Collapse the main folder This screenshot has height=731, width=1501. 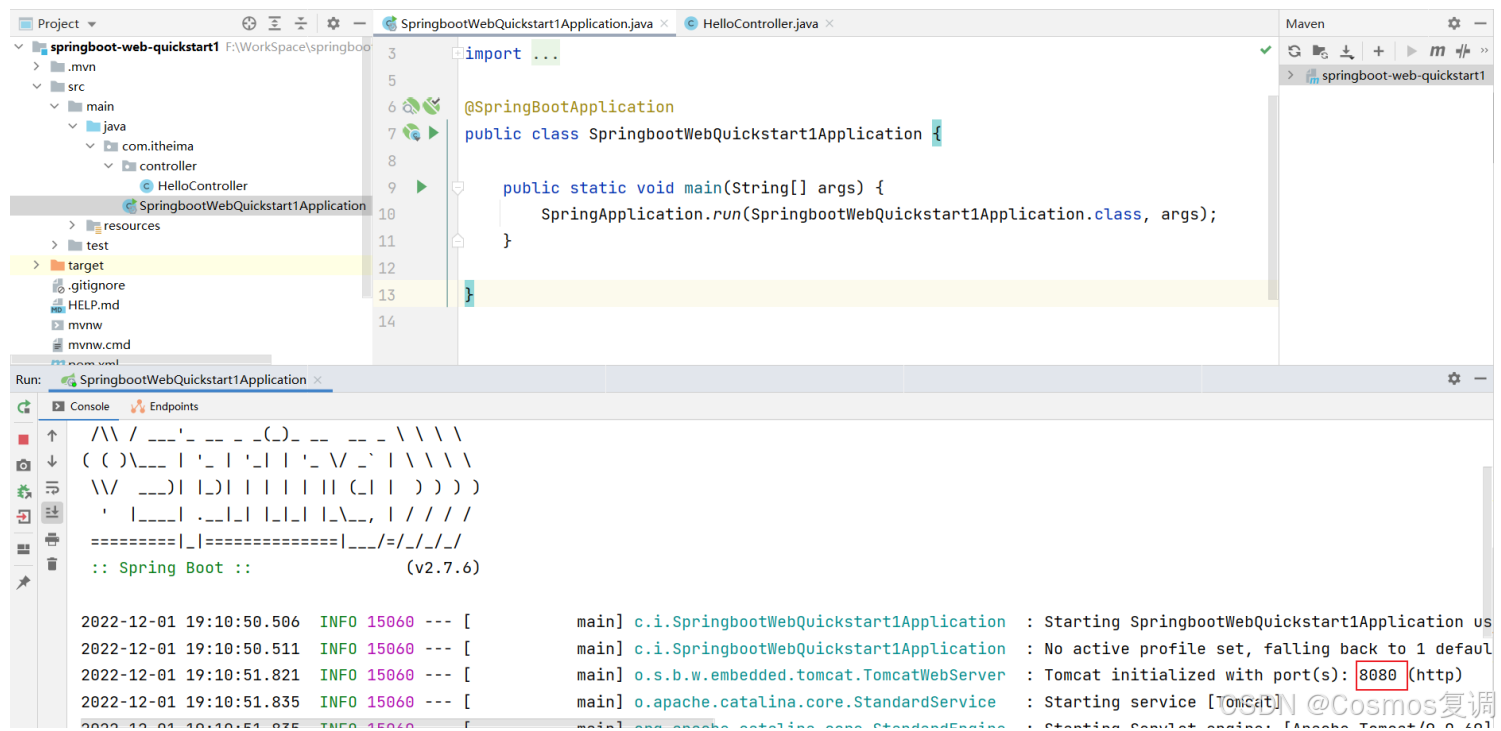(x=55, y=106)
